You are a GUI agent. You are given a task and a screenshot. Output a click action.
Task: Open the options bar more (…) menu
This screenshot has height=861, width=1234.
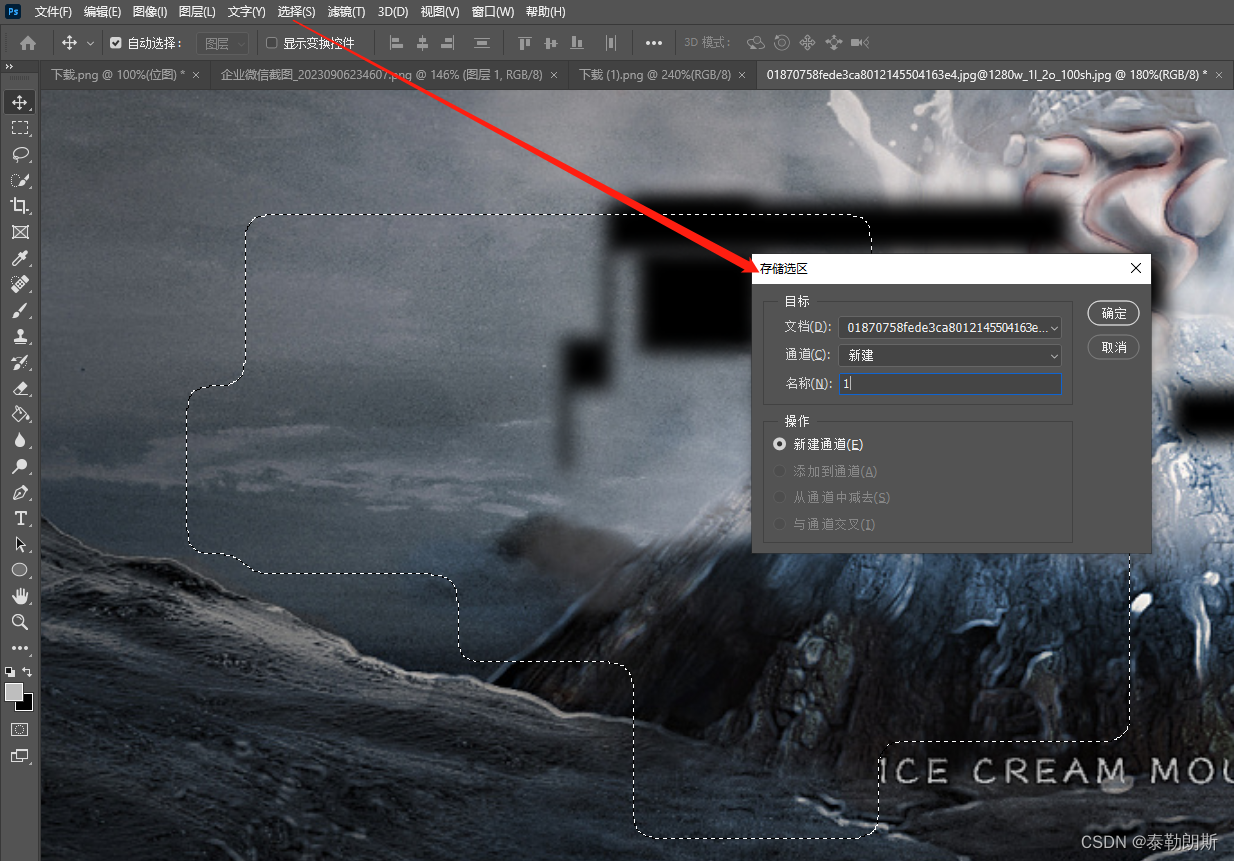[x=654, y=43]
